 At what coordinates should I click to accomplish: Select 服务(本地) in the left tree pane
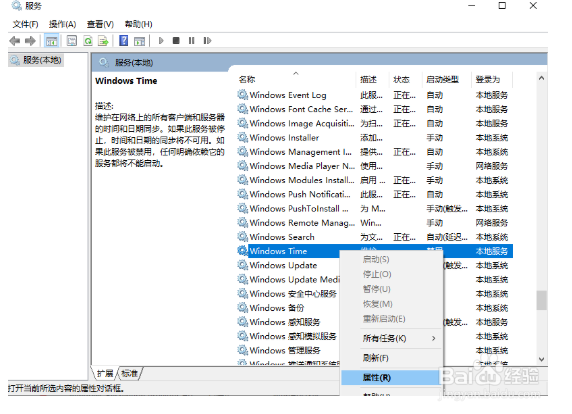coord(36,60)
